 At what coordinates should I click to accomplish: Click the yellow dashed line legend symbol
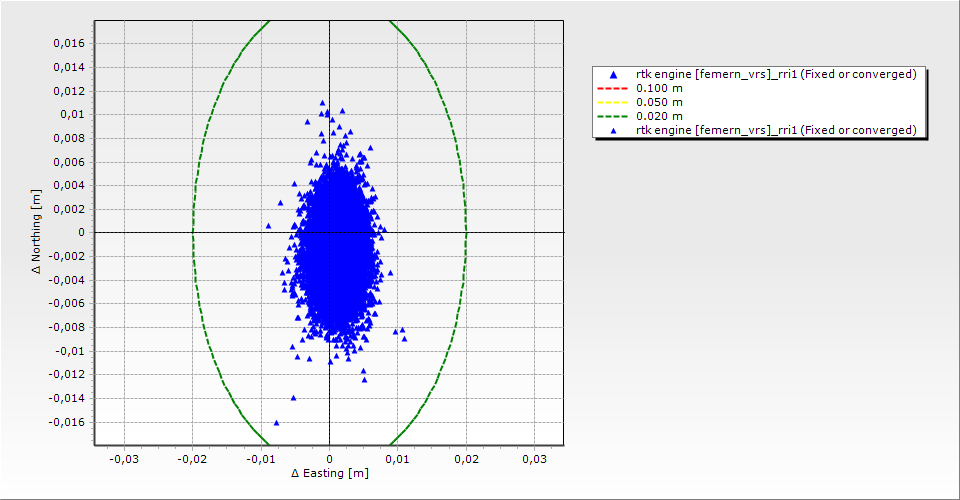[613, 102]
